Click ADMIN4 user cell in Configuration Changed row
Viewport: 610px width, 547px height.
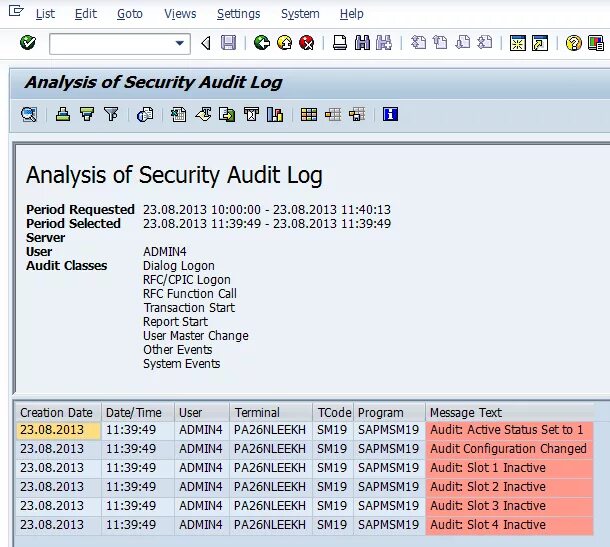201,449
